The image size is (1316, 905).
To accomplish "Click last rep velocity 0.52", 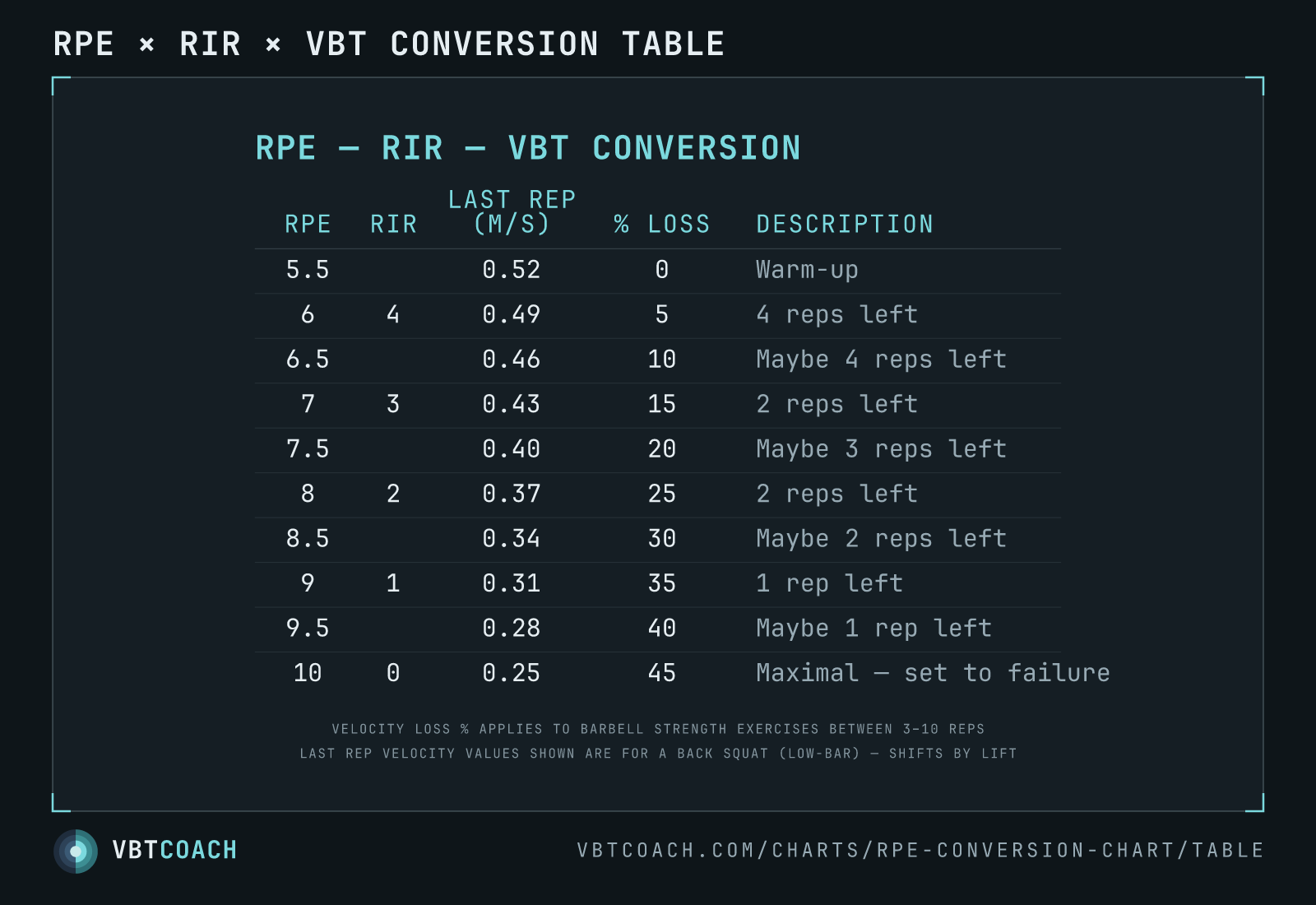I will tap(512, 270).
